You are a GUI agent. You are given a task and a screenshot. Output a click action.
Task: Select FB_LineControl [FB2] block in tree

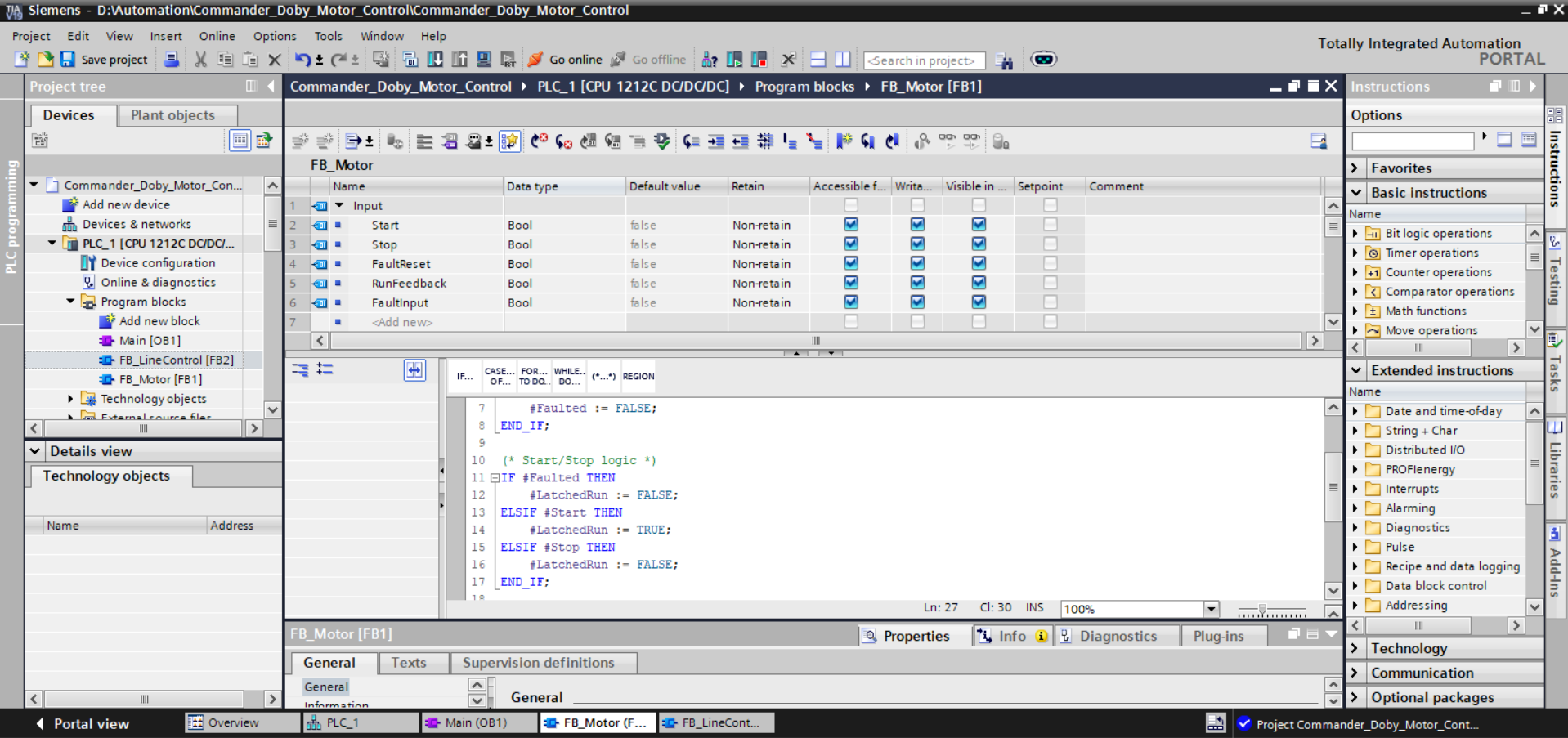pyautogui.click(x=176, y=360)
